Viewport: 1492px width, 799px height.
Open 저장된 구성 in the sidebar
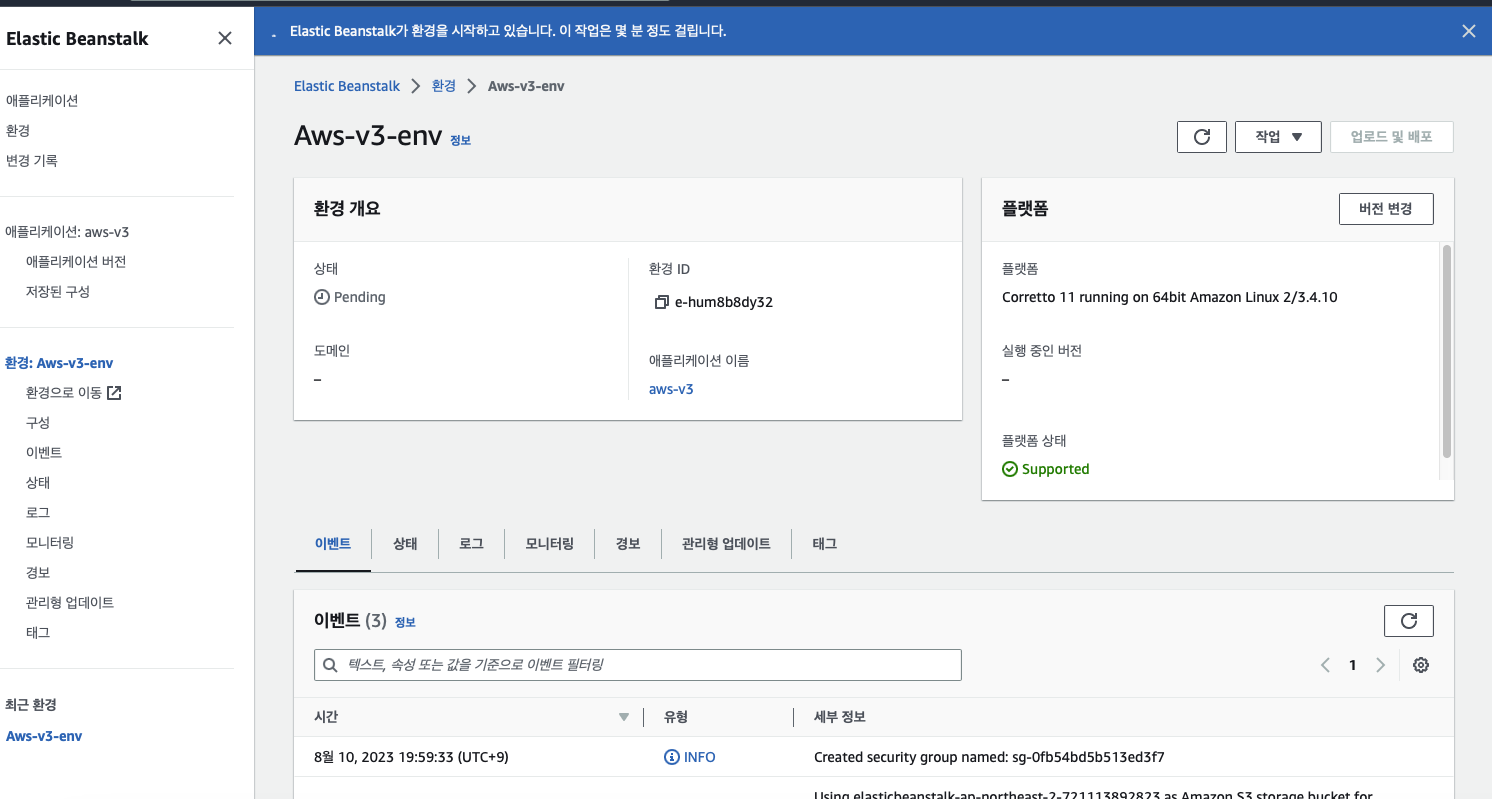tap(58, 292)
